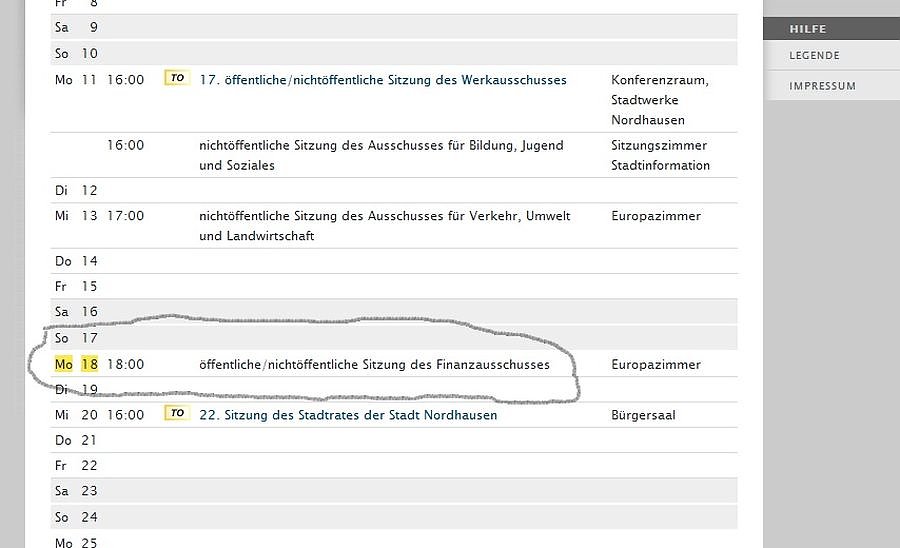Select the Verkehr, Umwelt und Landwirtschaft session
Viewport: 900px width, 548px height.
pos(385,225)
